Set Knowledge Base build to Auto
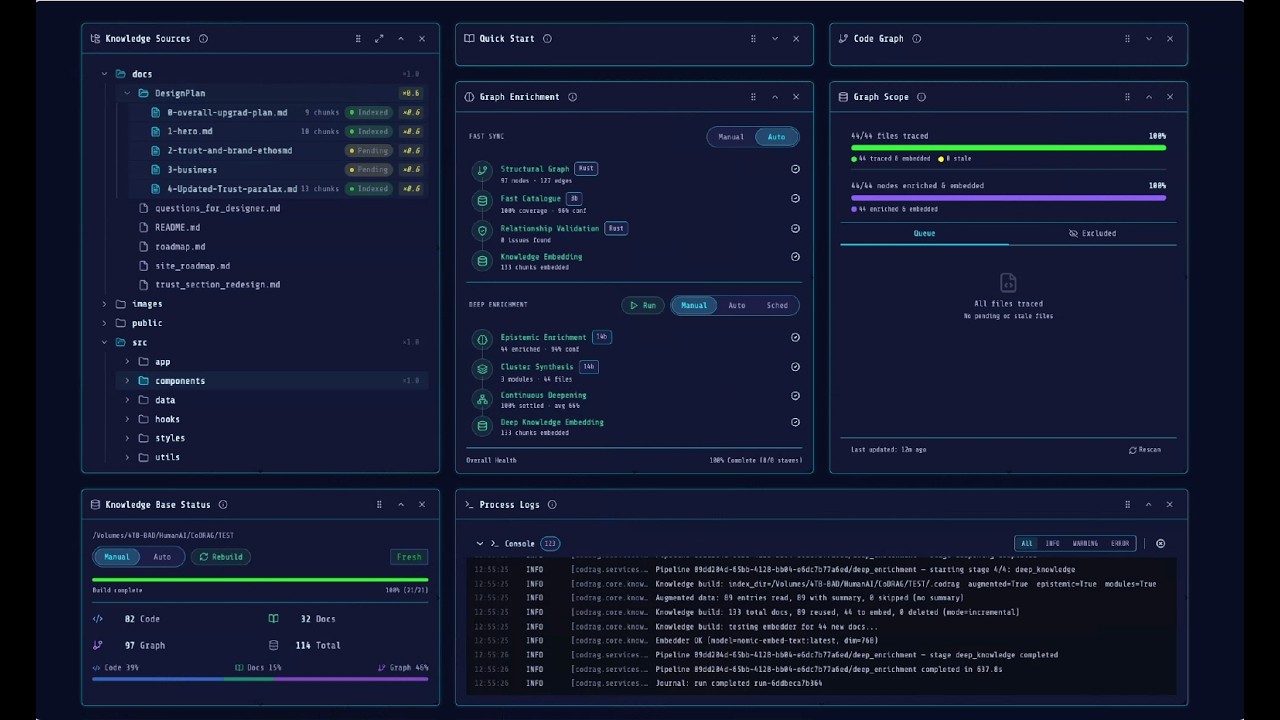1280x720 pixels. tap(162, 557)
